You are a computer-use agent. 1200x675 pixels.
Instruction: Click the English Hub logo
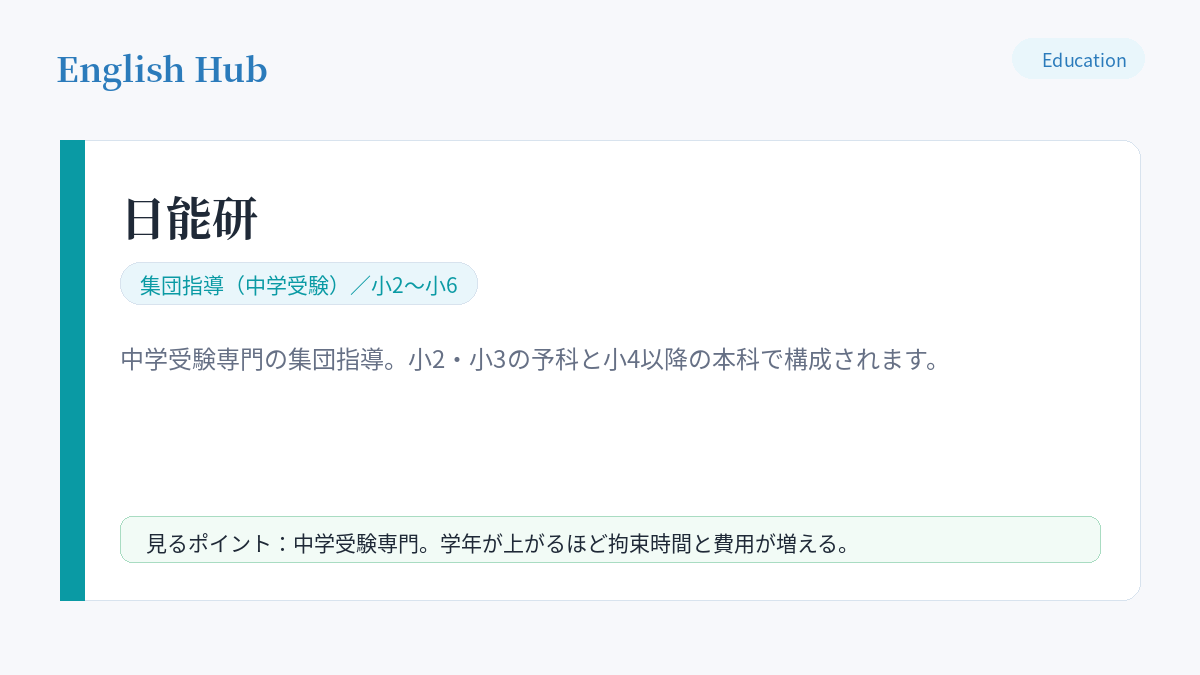162,70
